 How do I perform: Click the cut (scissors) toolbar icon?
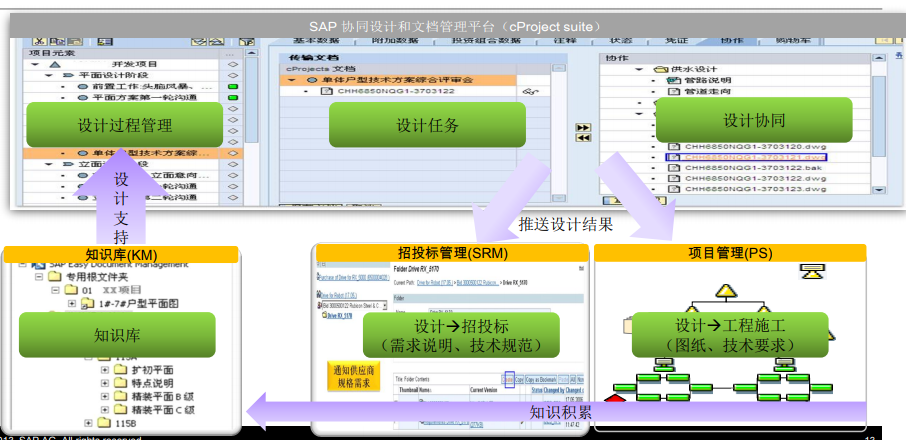point(39,42)
